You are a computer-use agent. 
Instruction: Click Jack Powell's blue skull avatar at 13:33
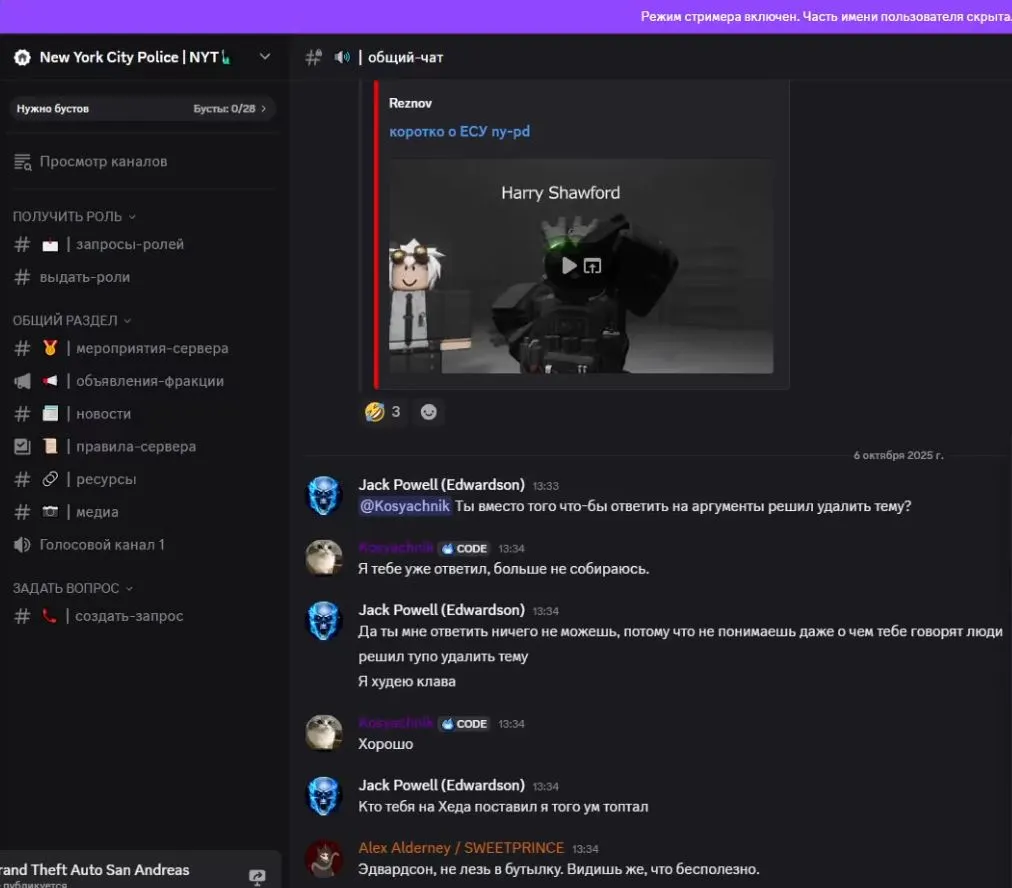coord(324,496)
